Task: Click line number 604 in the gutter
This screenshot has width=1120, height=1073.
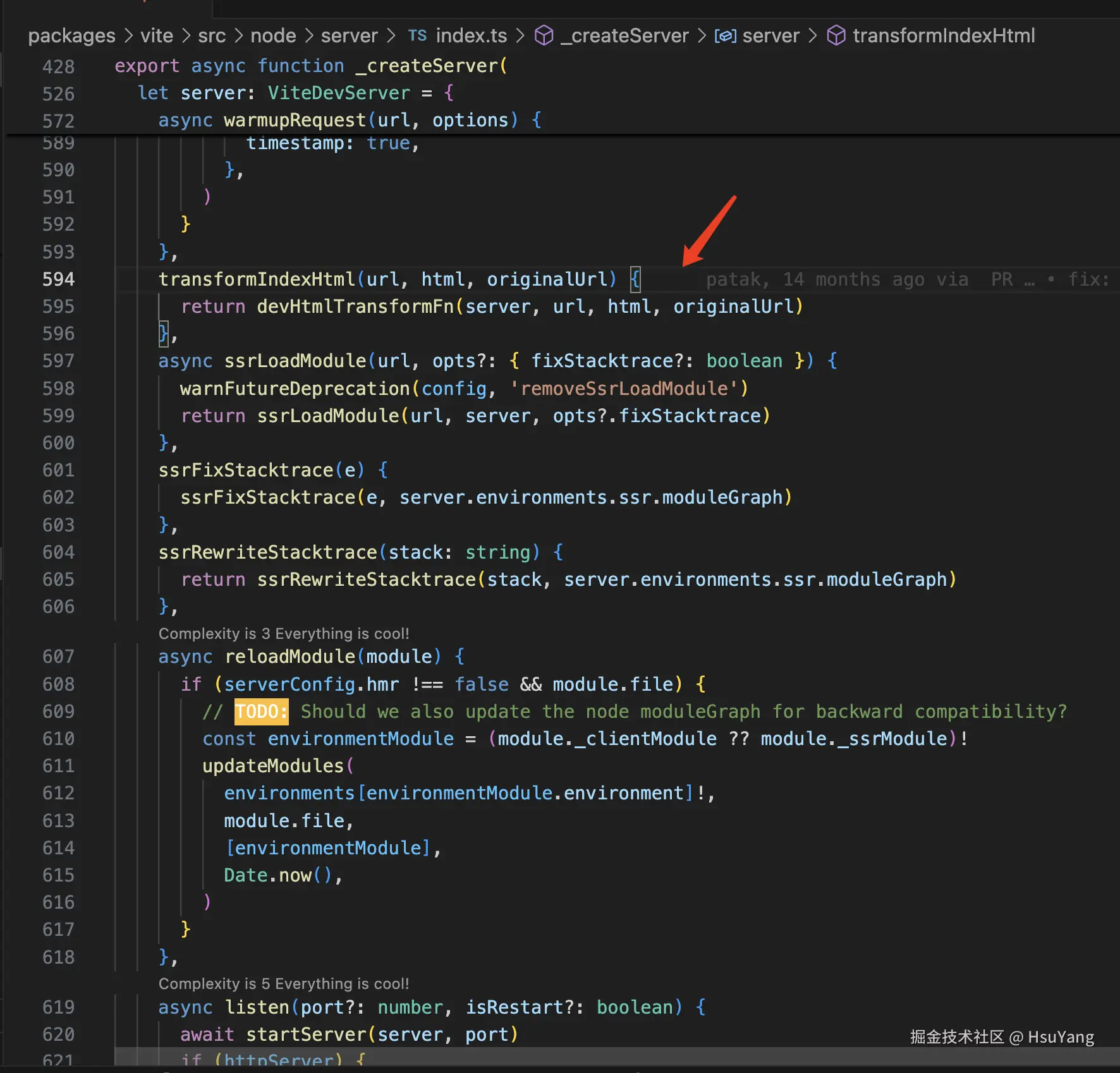Action: point(58,552)
